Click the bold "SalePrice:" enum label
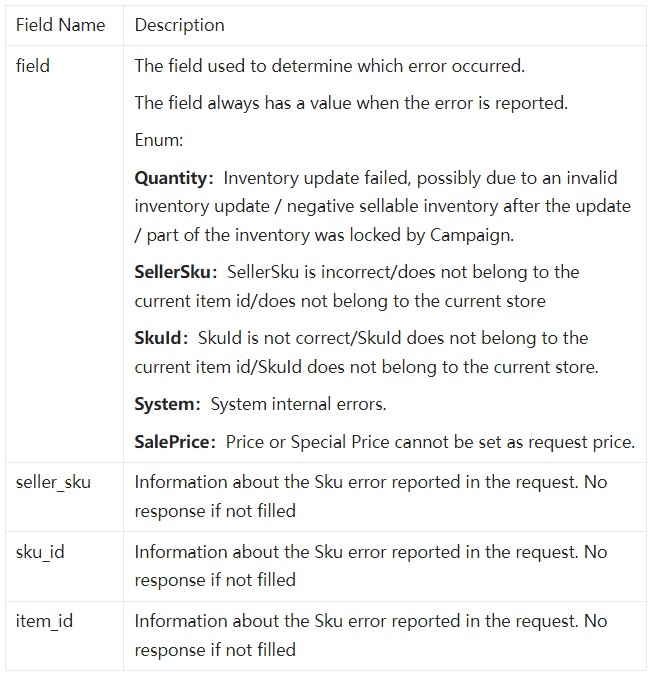This screenshot has height=675, width=652. tap(175, 442)
